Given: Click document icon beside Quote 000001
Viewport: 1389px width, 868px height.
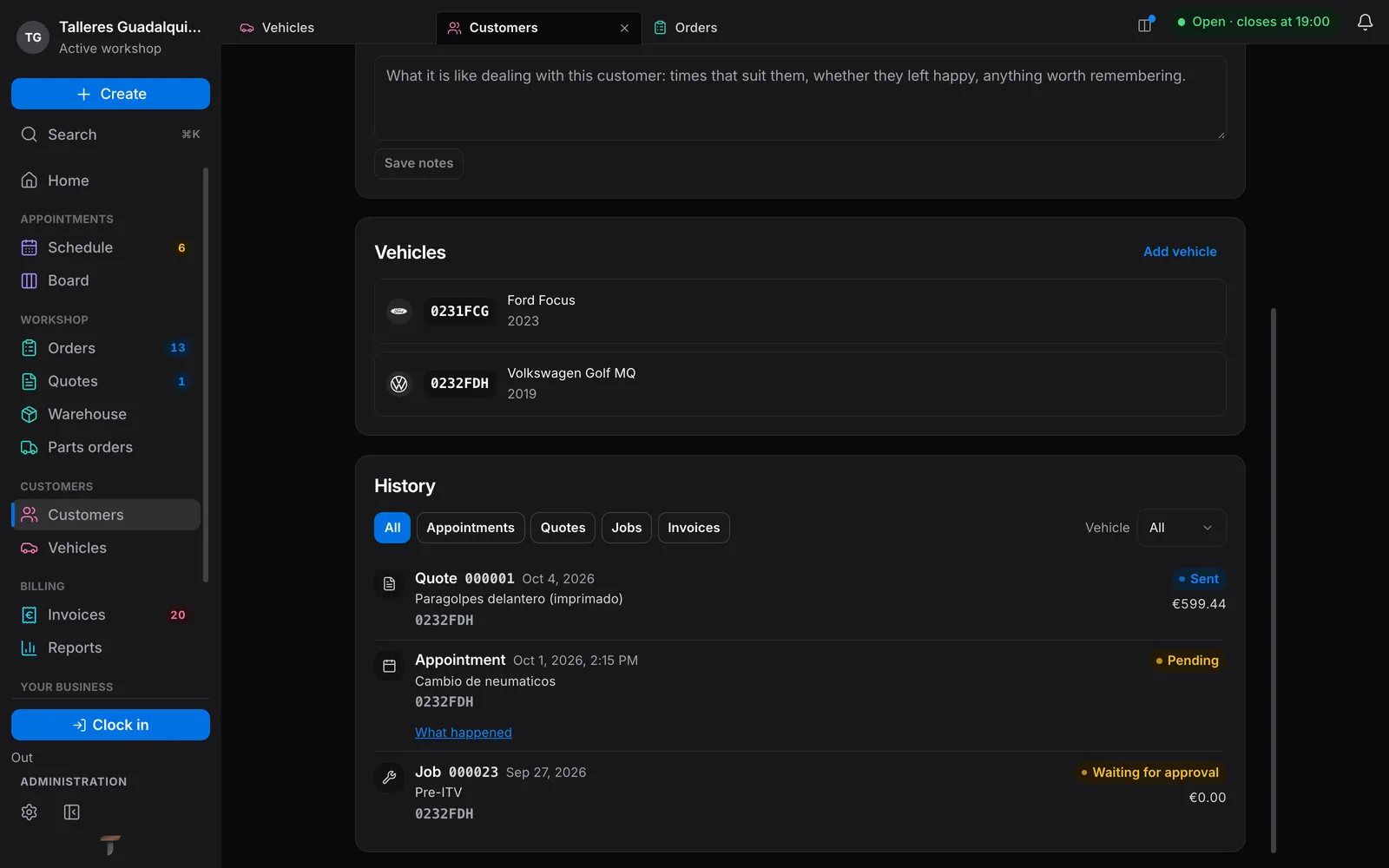Looking at the screenshot, I should pos(389,584).
